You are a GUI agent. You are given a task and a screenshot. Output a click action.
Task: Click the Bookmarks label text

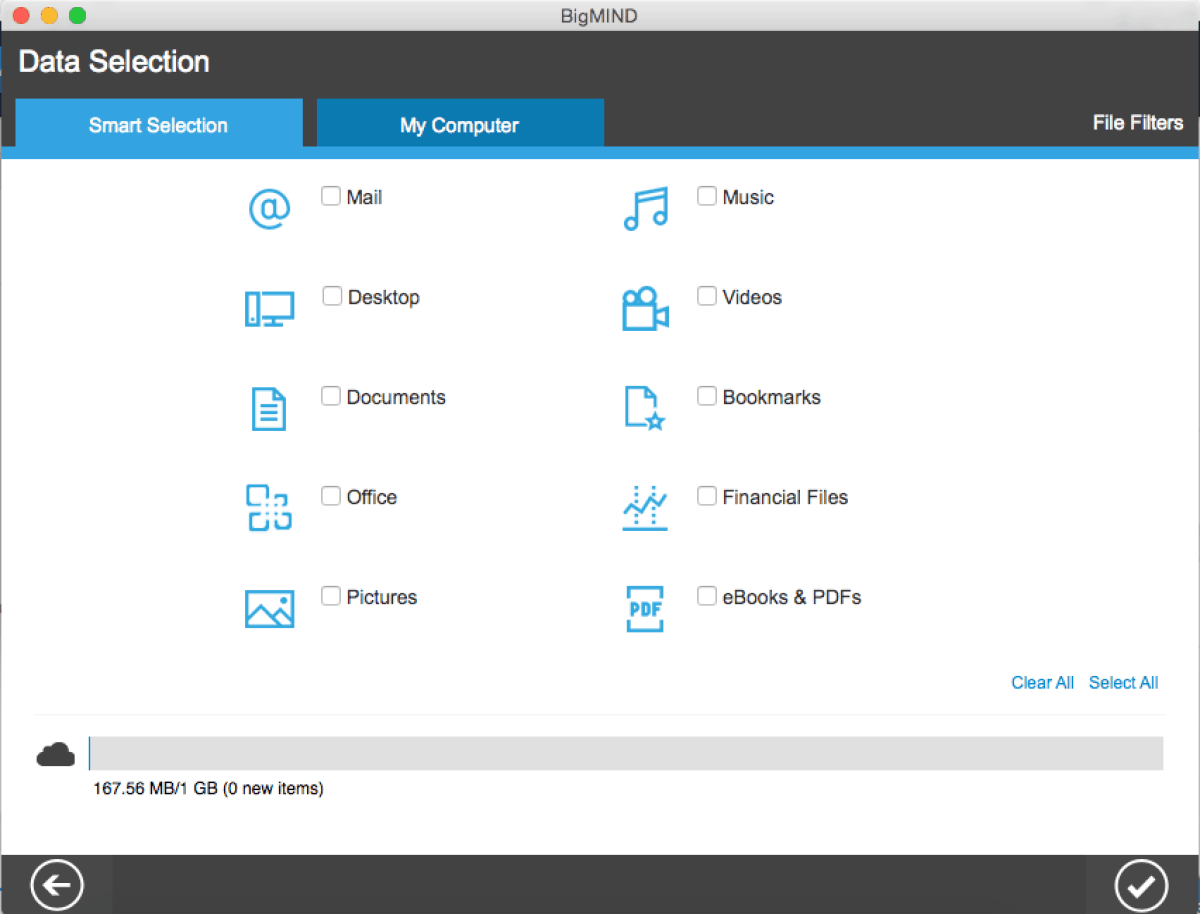pos(771,397)
